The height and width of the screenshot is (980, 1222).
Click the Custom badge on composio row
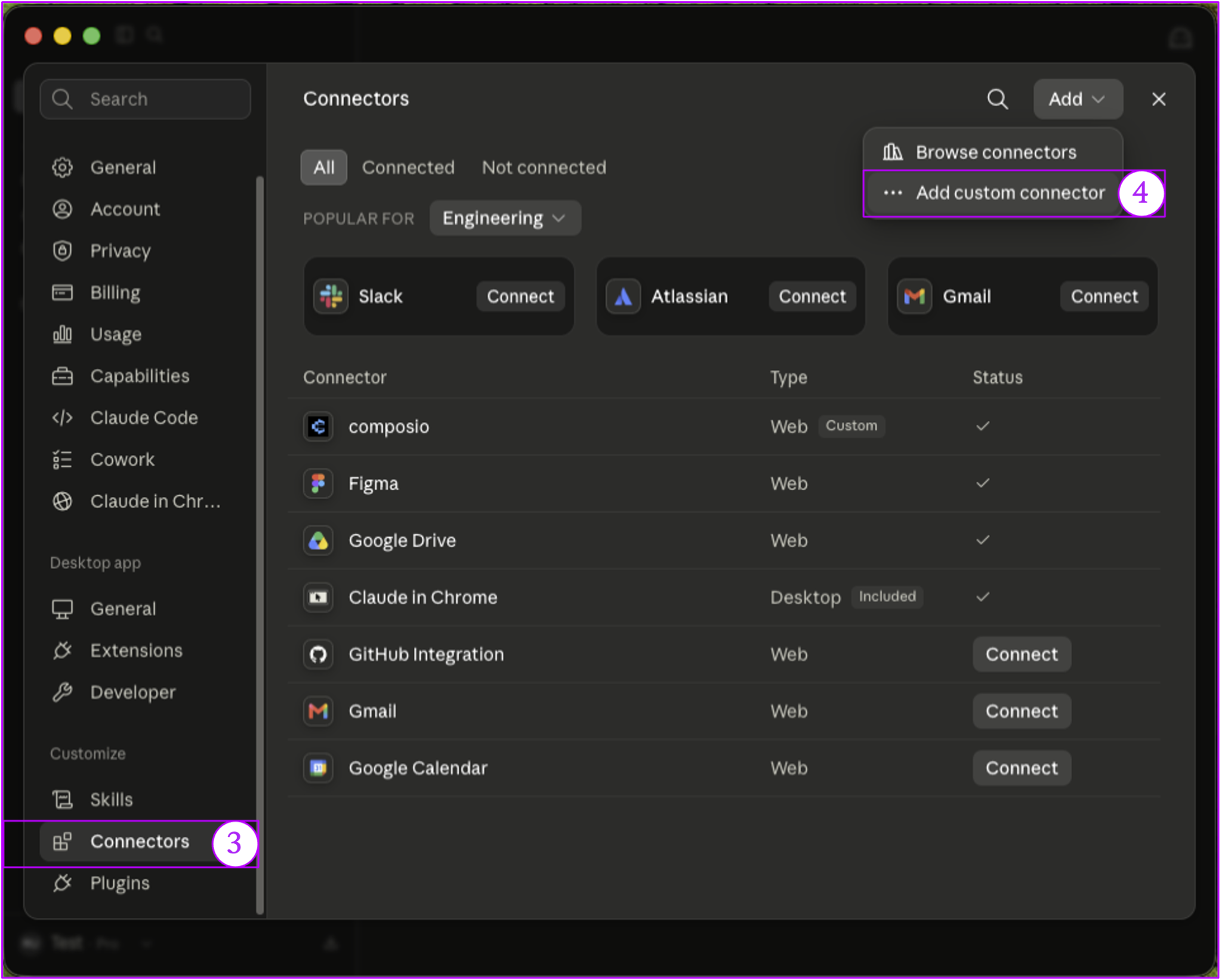[x=851, y=426]
